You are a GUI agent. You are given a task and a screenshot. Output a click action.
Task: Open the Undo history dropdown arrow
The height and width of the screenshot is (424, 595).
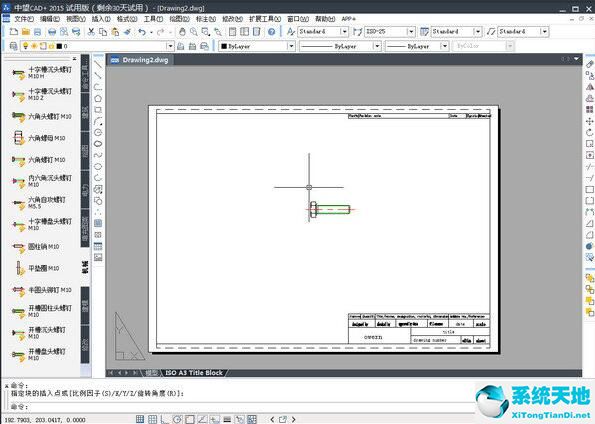[x=151, y=32]
